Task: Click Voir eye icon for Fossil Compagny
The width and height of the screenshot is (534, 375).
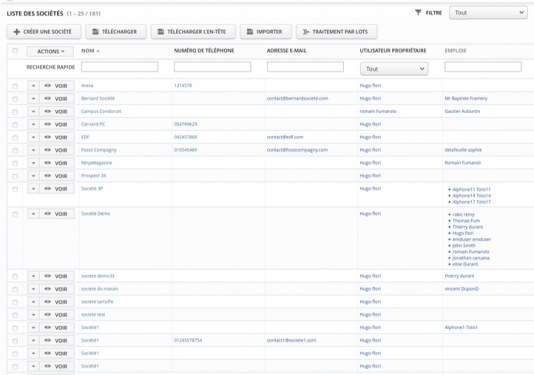Action: [47, 150]
